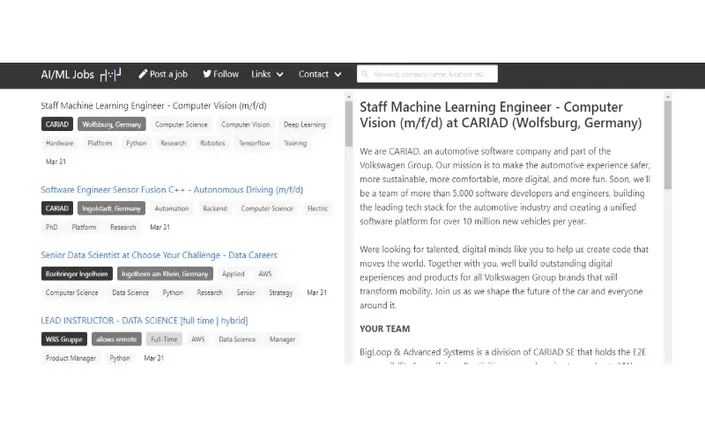Select the Hardware tag

click(59, 143)
